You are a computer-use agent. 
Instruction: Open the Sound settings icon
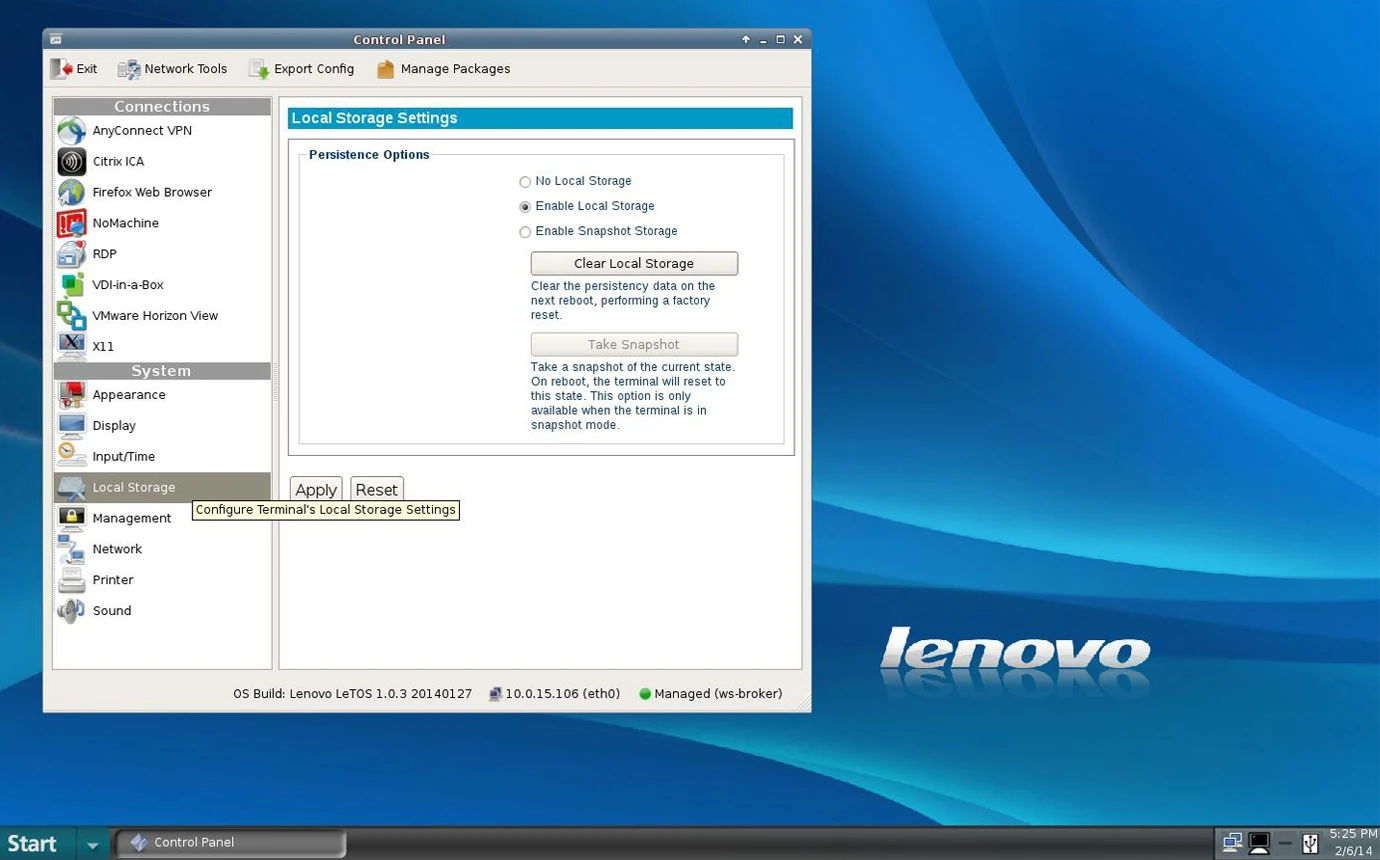[x=71, y=611]
